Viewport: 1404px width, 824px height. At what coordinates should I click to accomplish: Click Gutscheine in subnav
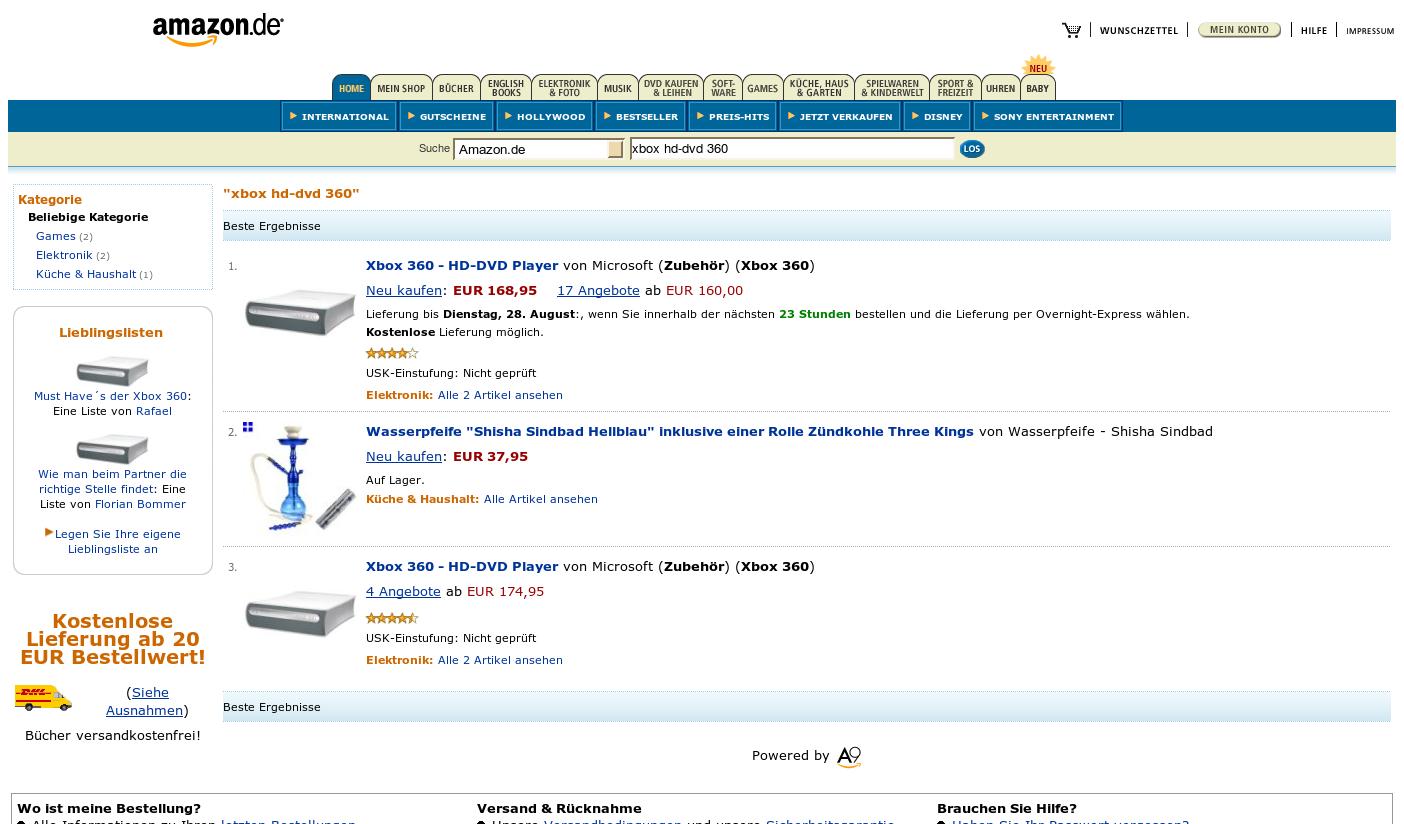[x=447, y=116]
